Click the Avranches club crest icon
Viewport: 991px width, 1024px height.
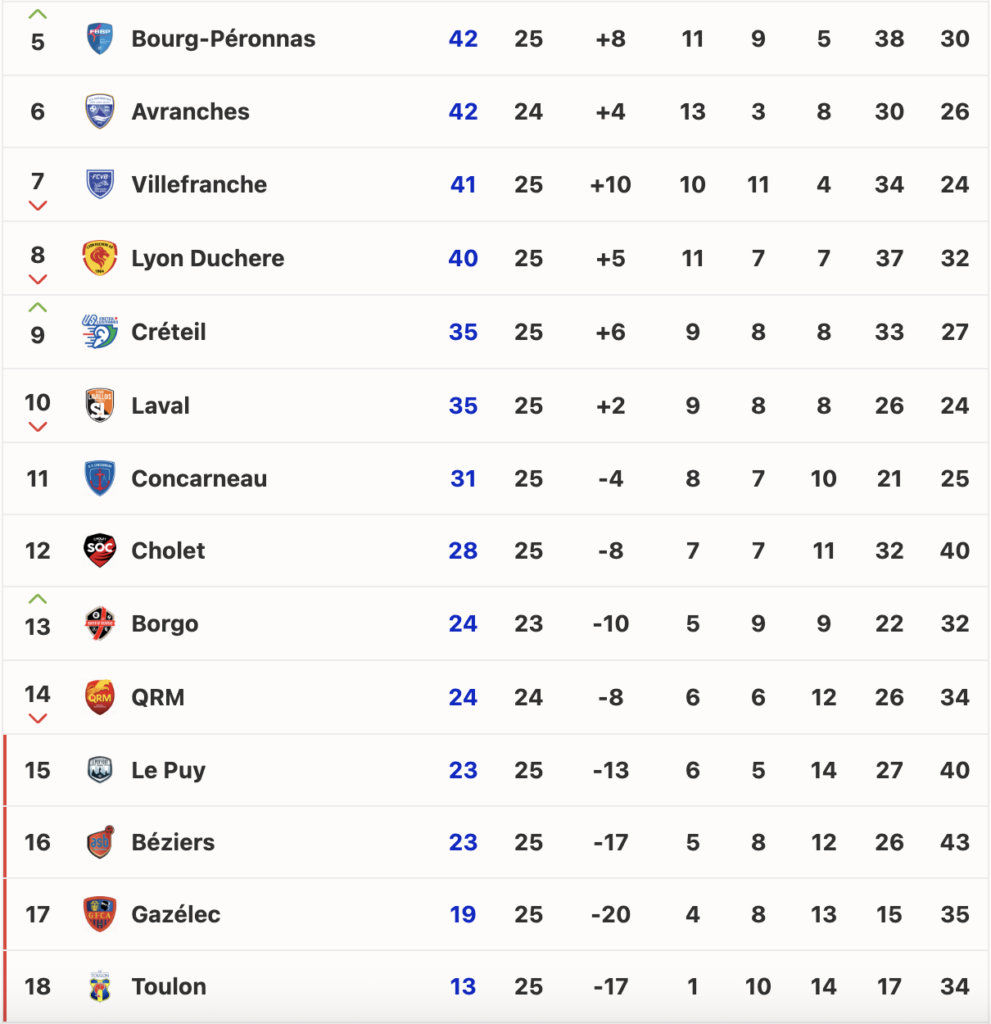[100, 111]
